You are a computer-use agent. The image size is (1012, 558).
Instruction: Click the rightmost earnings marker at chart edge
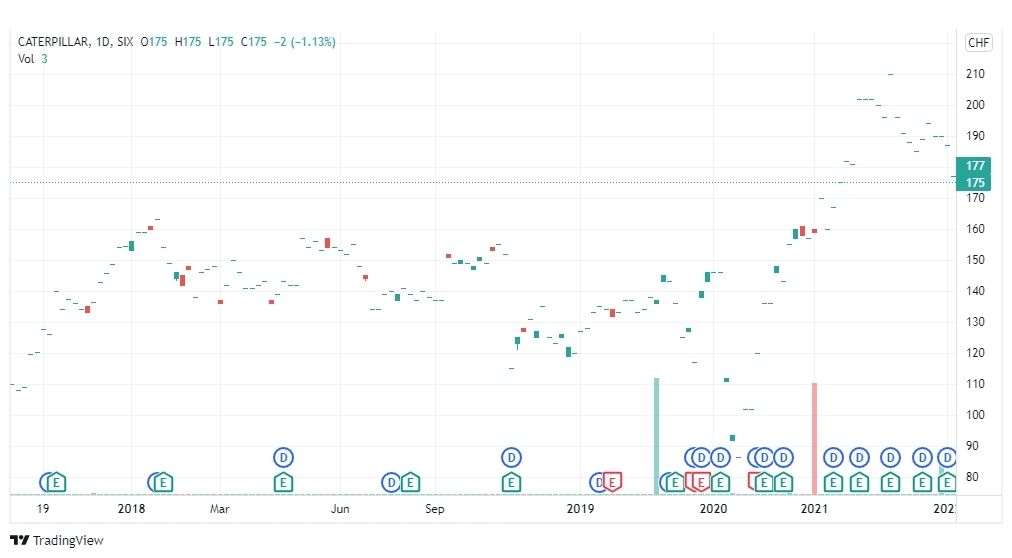click(x=947, y=482)
